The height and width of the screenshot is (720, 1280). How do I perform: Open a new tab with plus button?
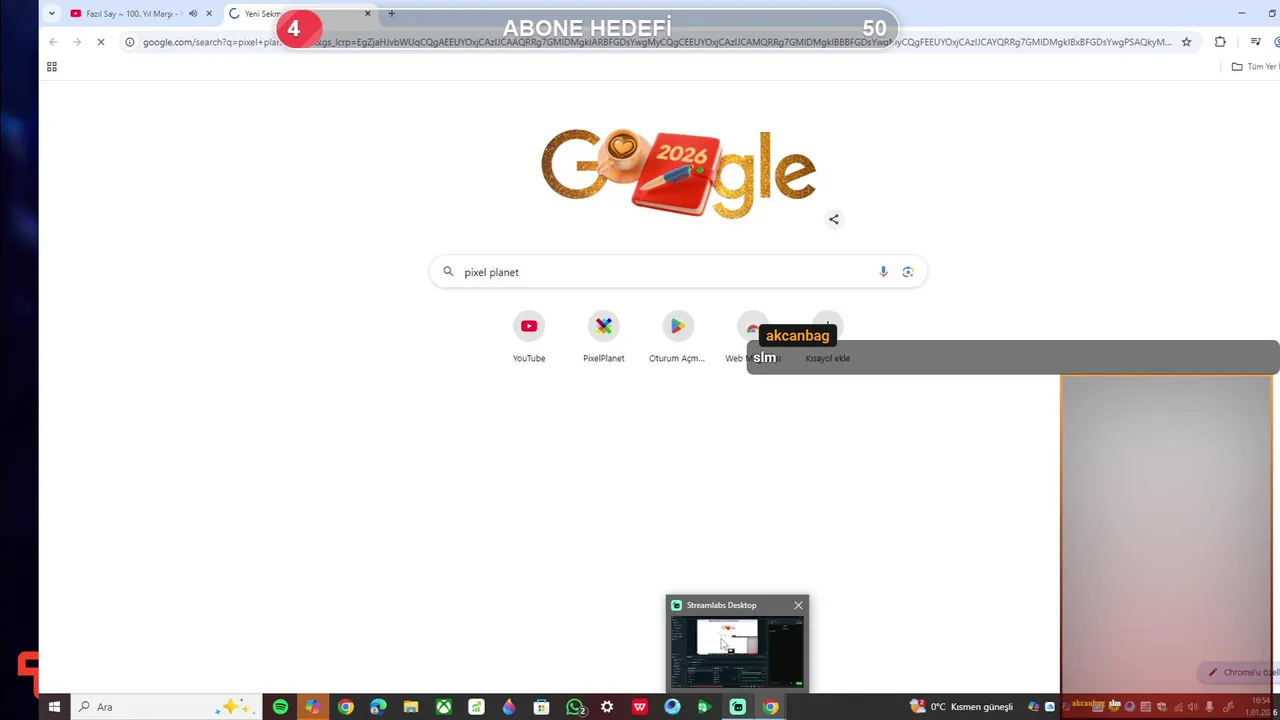[x=391, y=13]
